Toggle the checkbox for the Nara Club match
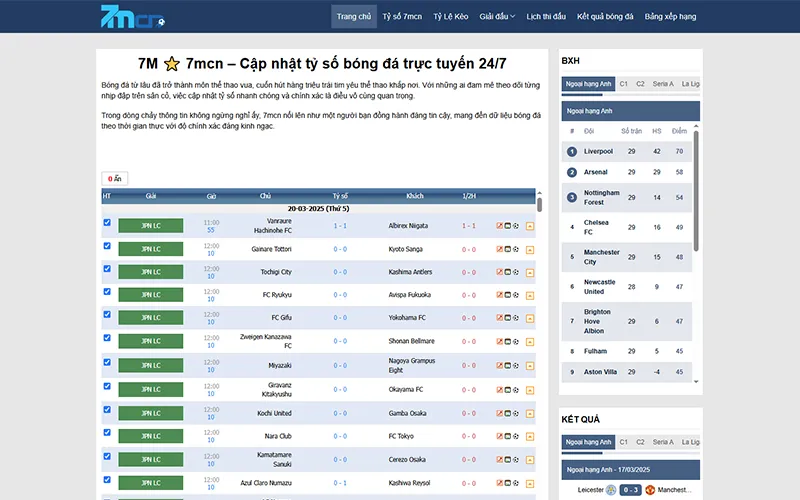 [x=107, y=432]
